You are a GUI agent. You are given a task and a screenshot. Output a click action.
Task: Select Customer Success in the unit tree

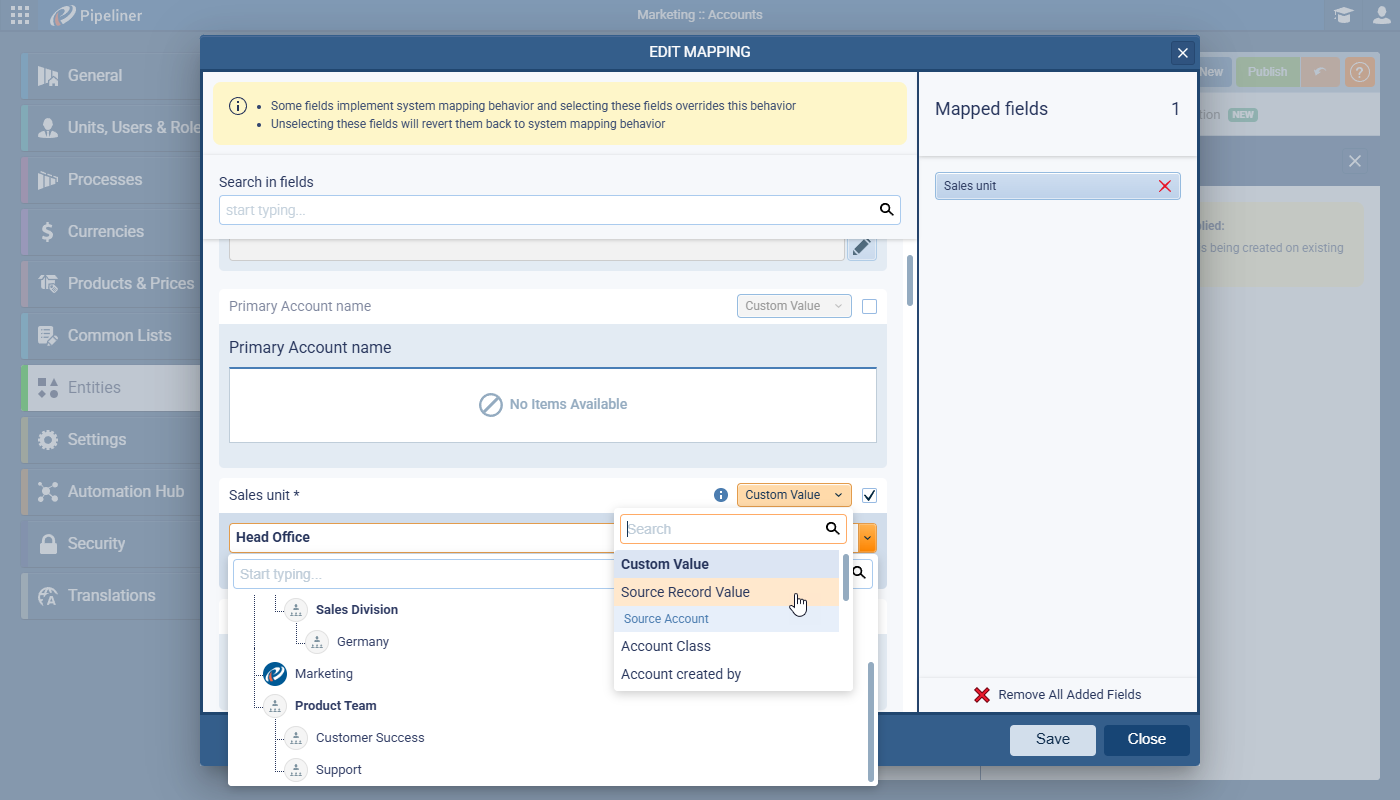pyautogui.click(x=370, y=738)
